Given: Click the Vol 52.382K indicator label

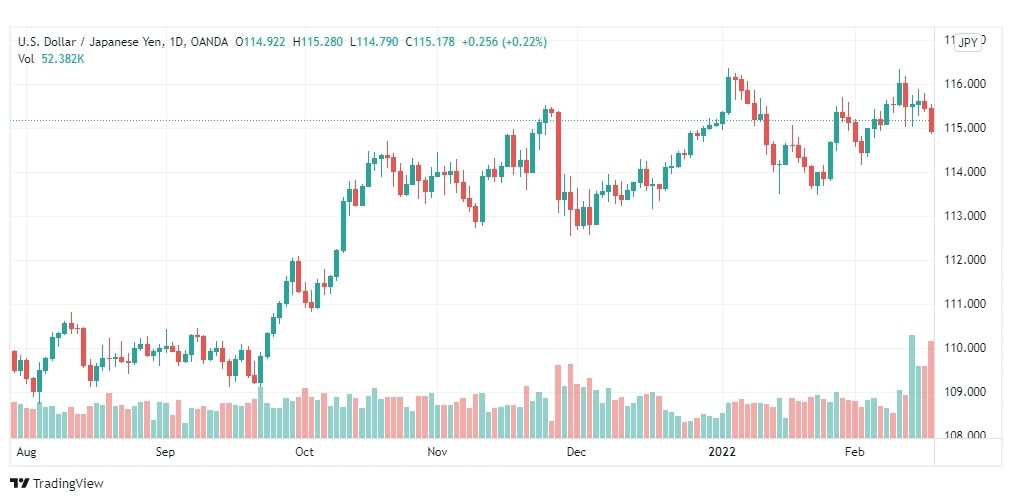Looking at the screenshot, I should pos(52,59).
